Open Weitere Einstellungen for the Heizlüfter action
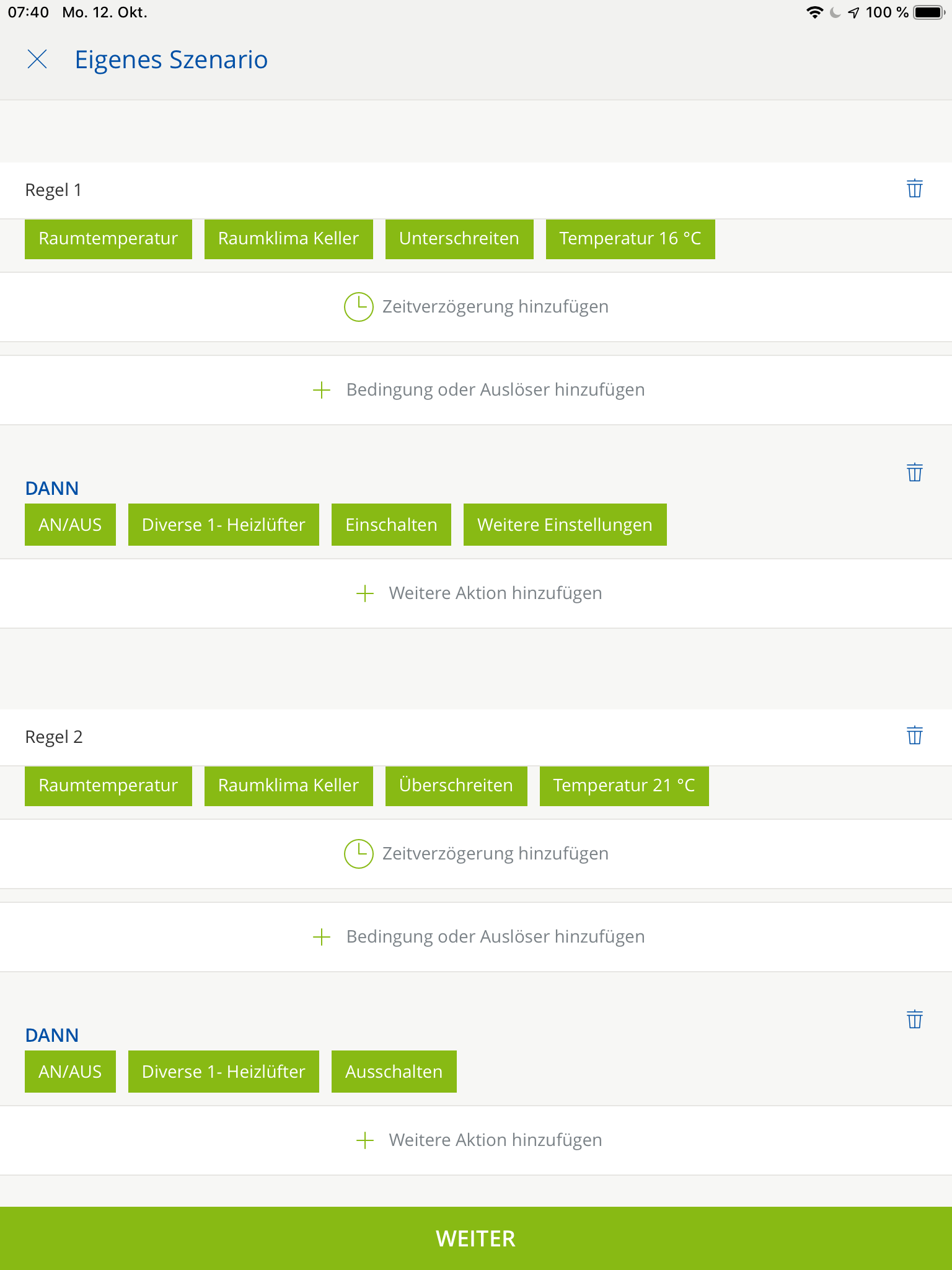952x1270 pixels. pyautogui.click(x=564, y=525)
